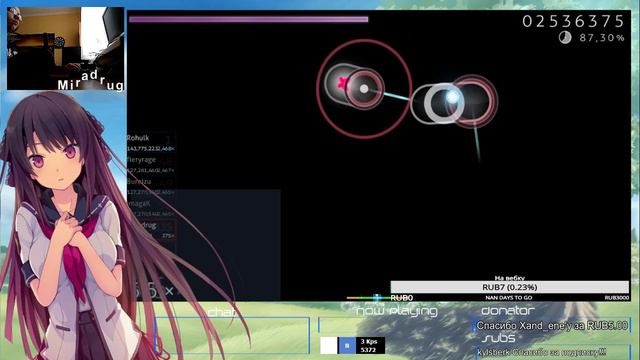Click the Miradrug name on webcam
640x360 pixels.
pyautogui.click(x=90, y=80)
